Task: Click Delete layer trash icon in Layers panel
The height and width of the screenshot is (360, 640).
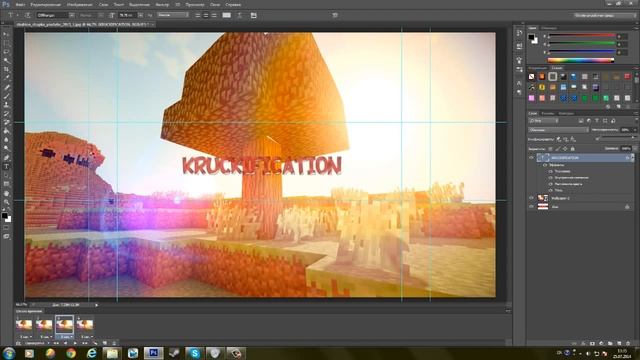Action: 628,344
